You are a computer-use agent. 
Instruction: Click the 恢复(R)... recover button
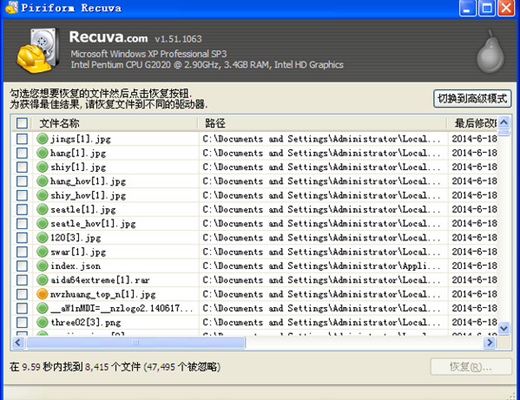pos(471,367)
